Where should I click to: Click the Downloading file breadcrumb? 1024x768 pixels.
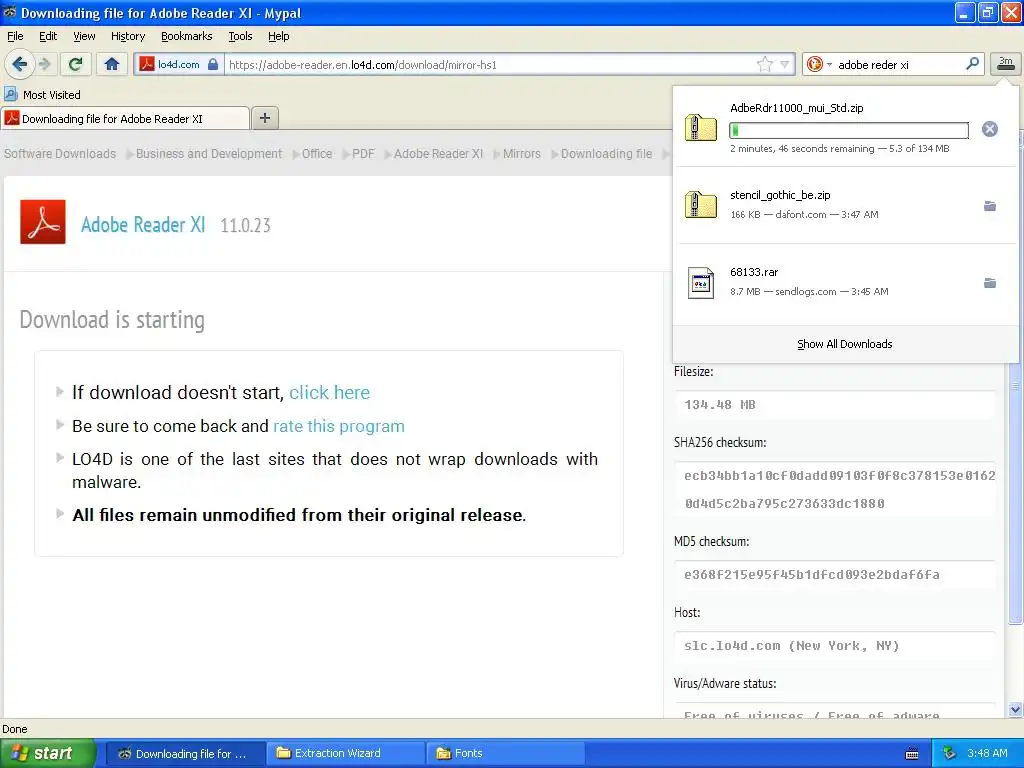point(606,153)
